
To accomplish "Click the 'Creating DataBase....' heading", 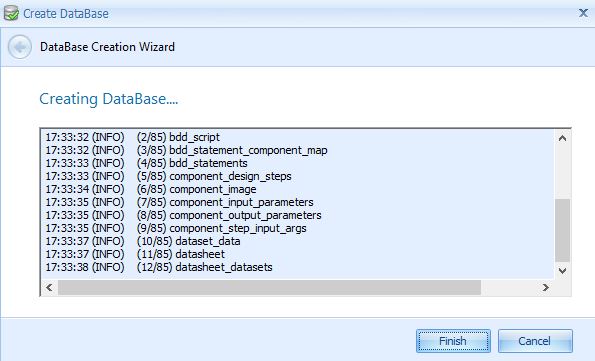I will [109, 99].
